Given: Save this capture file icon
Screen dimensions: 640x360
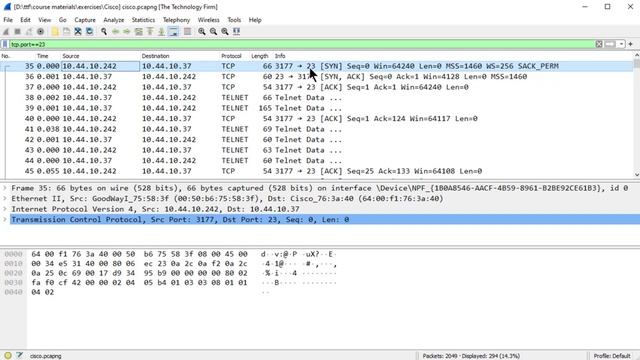Looking at the screenshot, I should pos(66,31).
